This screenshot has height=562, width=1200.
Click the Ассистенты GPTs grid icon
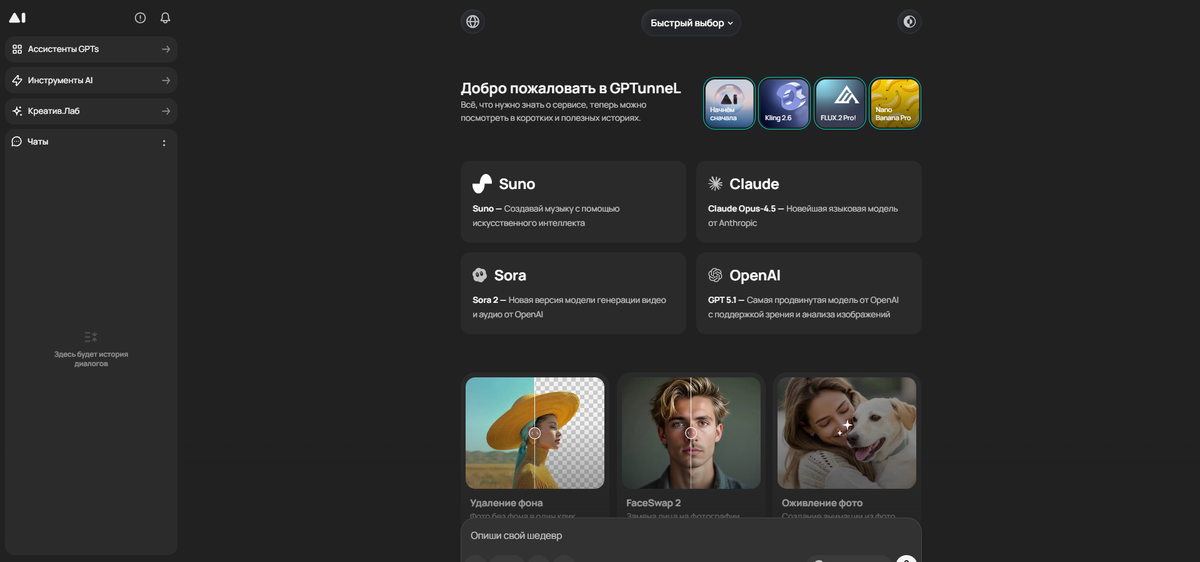[x=17, y=49]
